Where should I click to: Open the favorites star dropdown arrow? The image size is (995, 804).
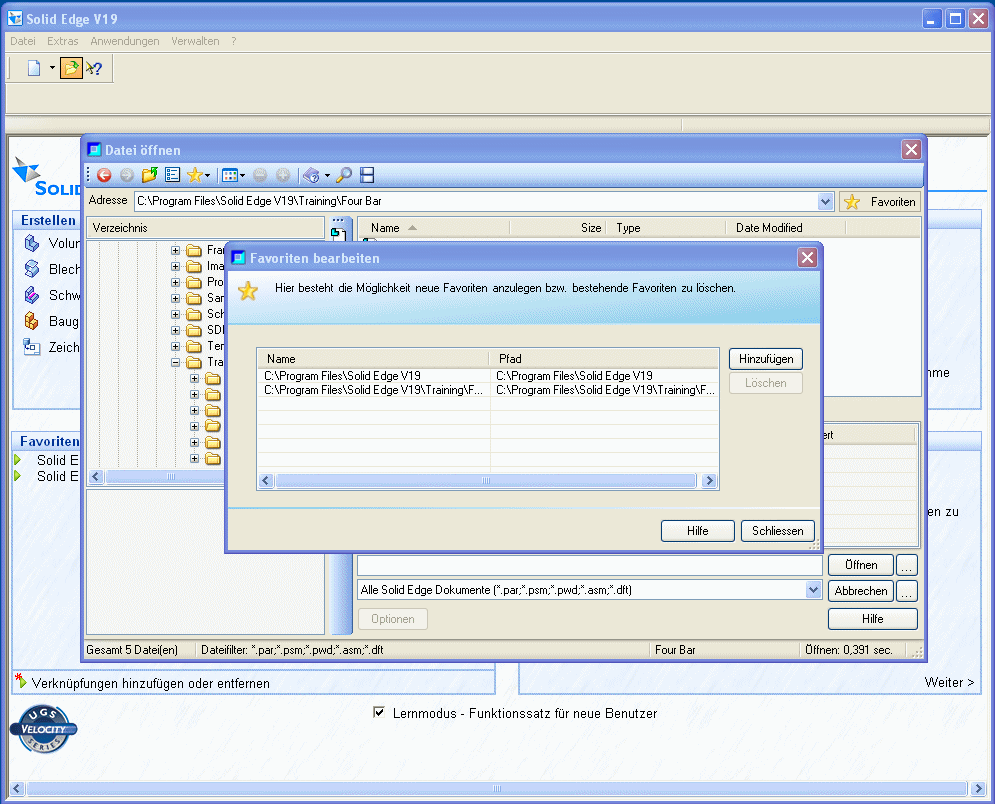click(x=208, y=176)
